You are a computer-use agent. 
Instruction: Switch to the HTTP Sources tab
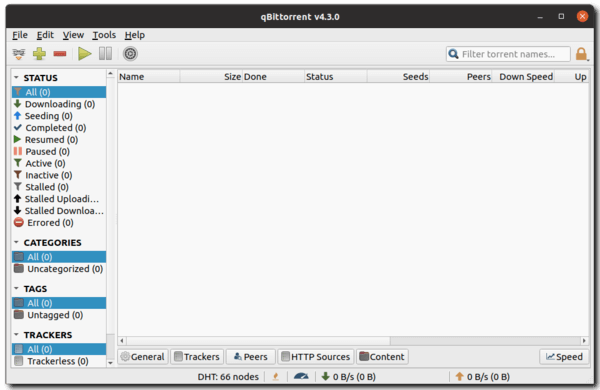[316, 357]
